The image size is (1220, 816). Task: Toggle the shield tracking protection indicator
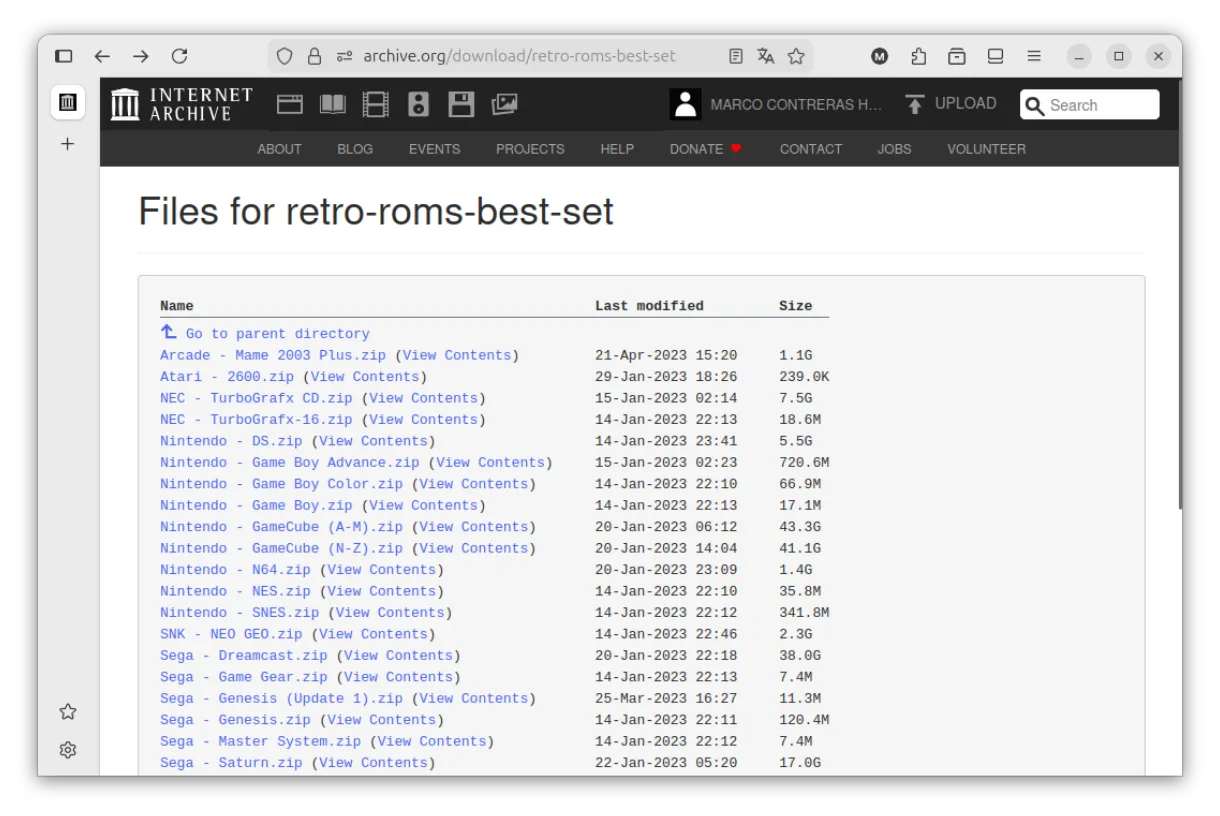(285, 56)
